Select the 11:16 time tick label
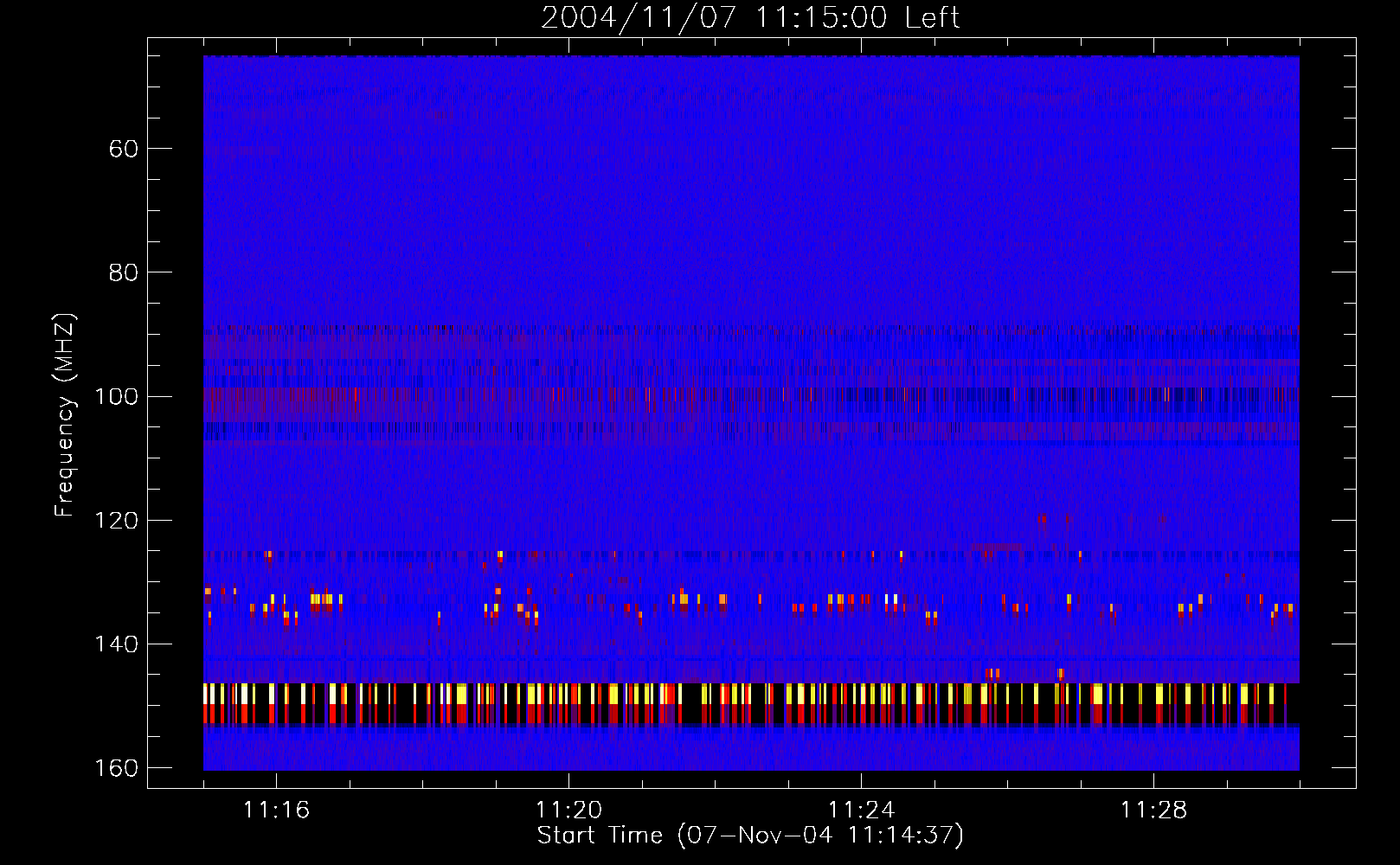This screenshot has width=1400, height=865. tap(276, 810)
